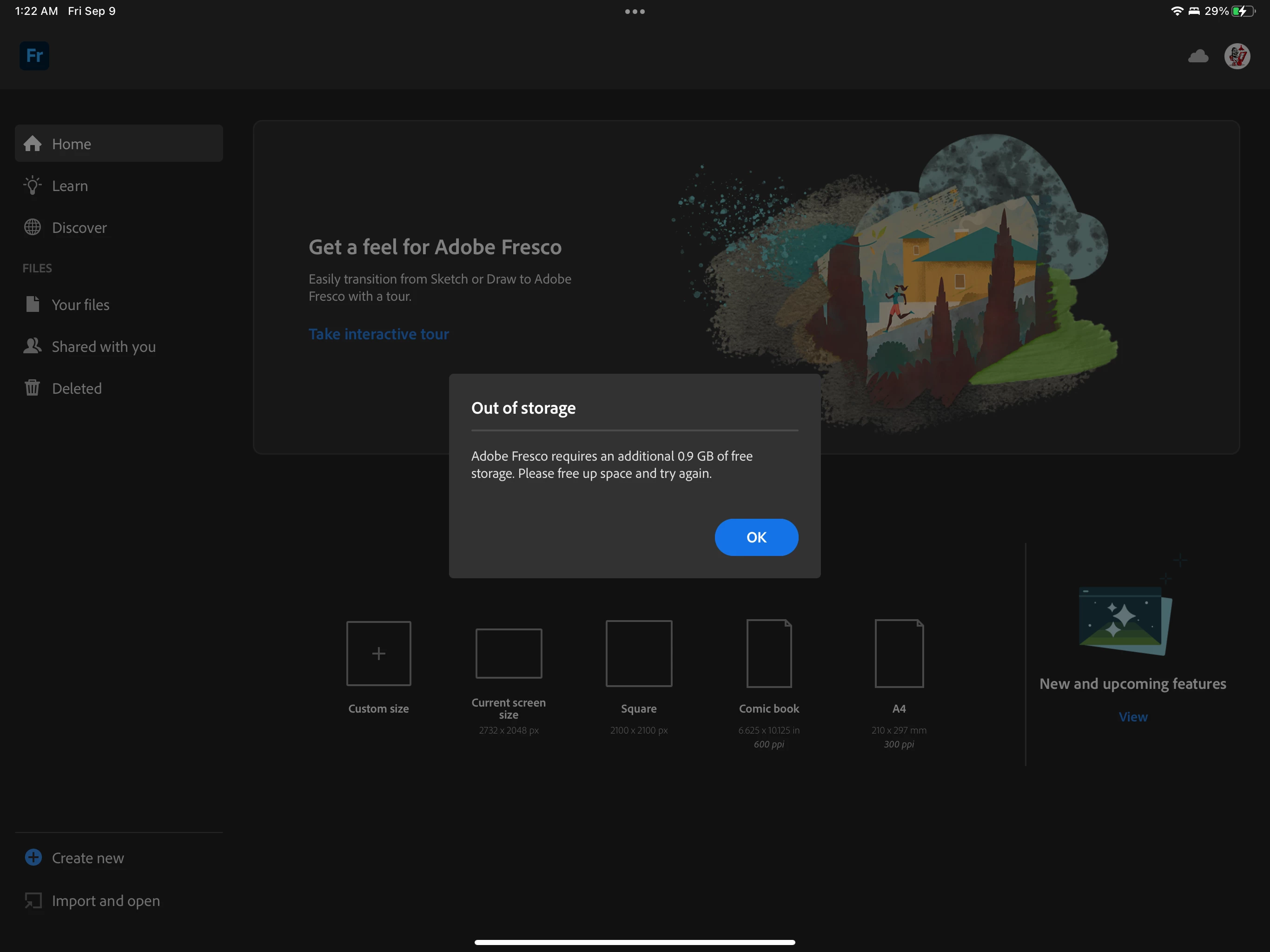Click the Create new plus icon
This screenshot has width=1270, height=952.
coord(33,857)
